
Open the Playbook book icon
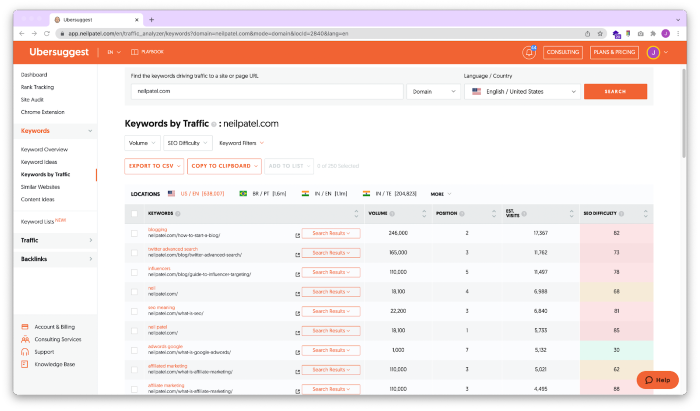click(134, 52)
